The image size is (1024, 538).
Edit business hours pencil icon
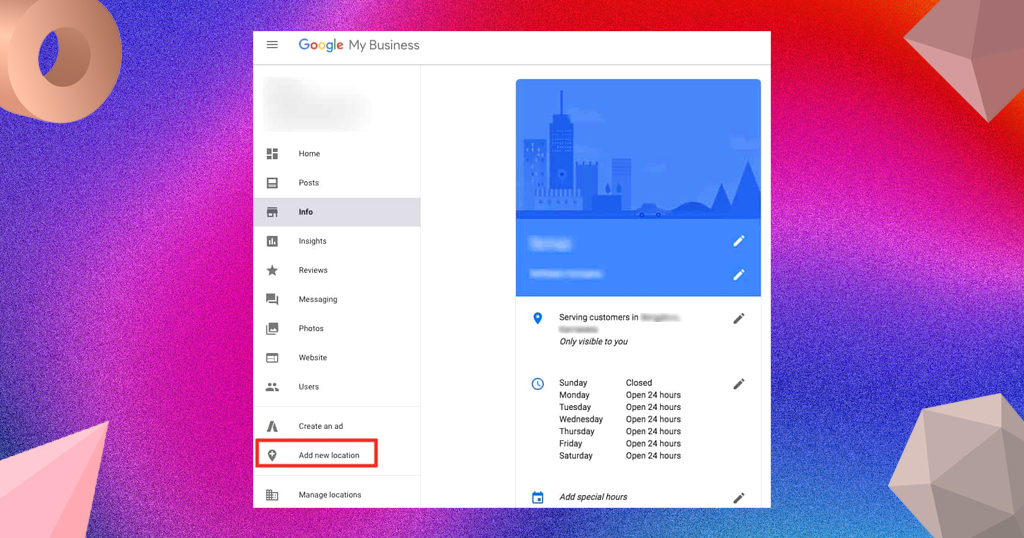739,384
